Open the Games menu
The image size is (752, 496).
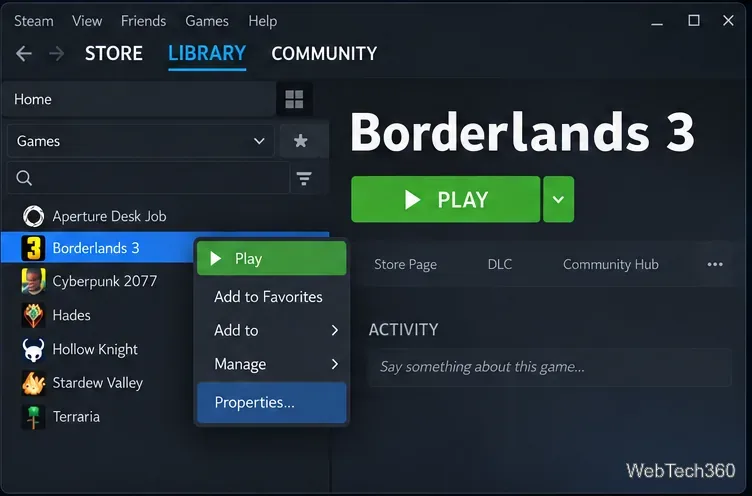[x=207, y=21]
